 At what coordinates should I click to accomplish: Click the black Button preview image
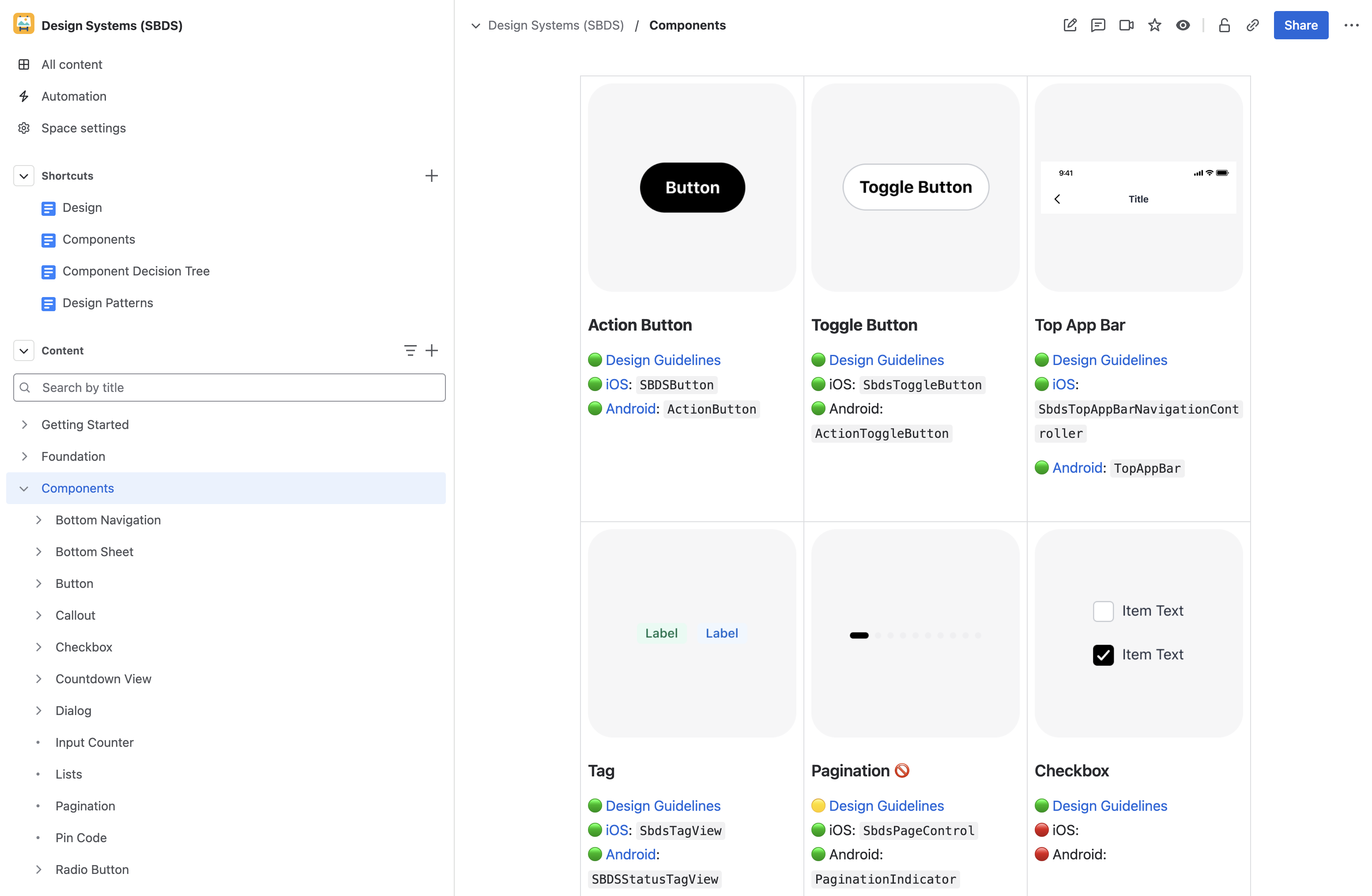[x=692, y=187]
